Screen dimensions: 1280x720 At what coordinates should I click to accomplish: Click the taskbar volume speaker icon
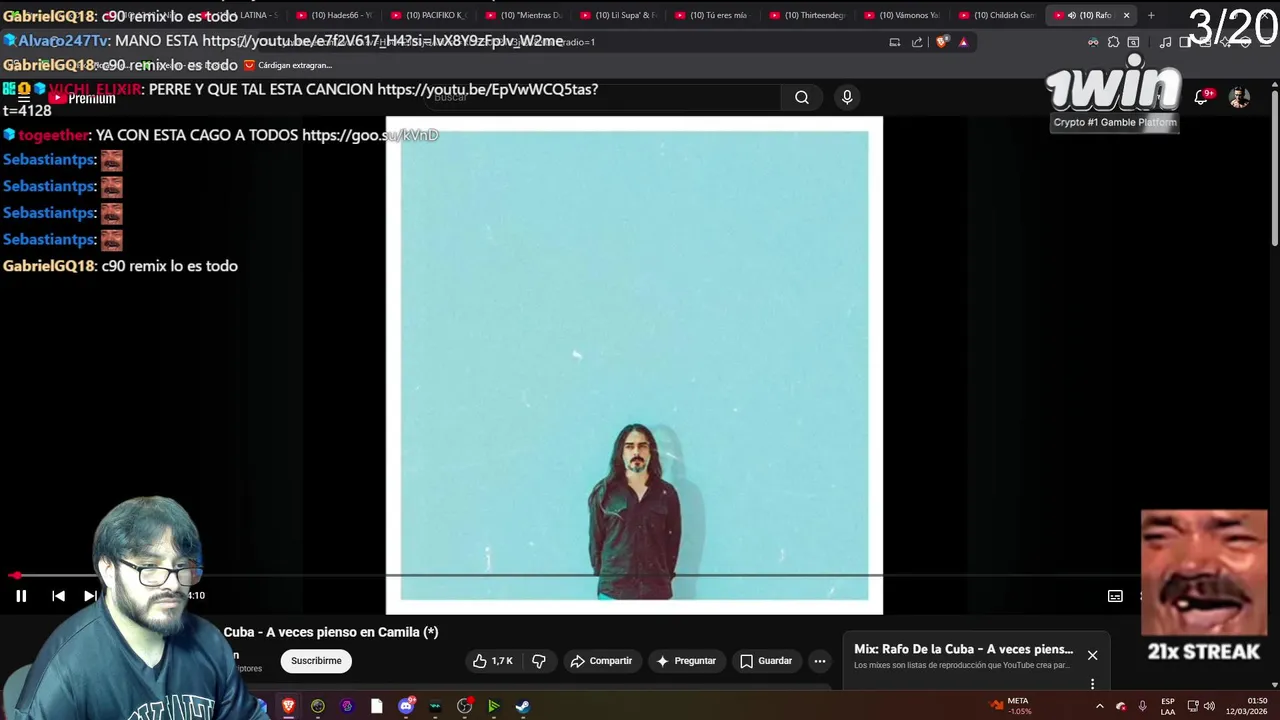click(1209, 706)
